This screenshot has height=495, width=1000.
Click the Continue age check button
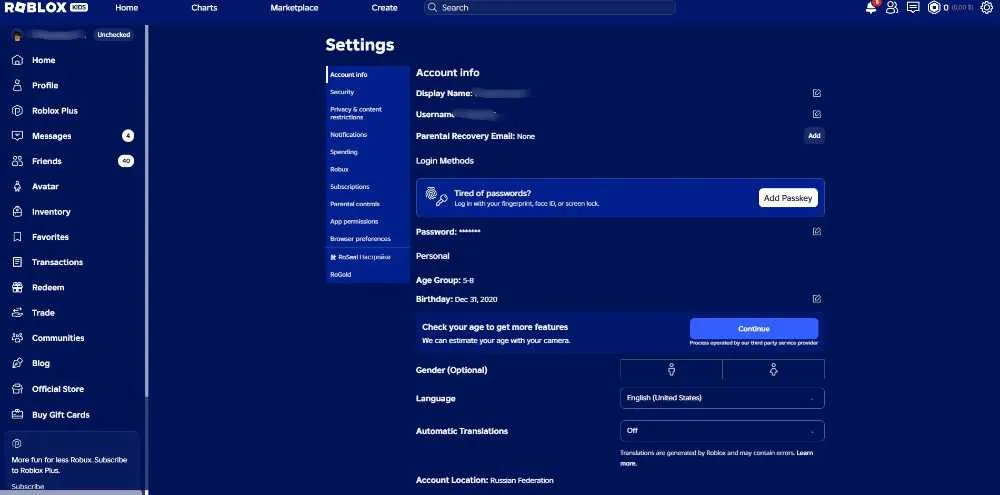tap(754, 329)
